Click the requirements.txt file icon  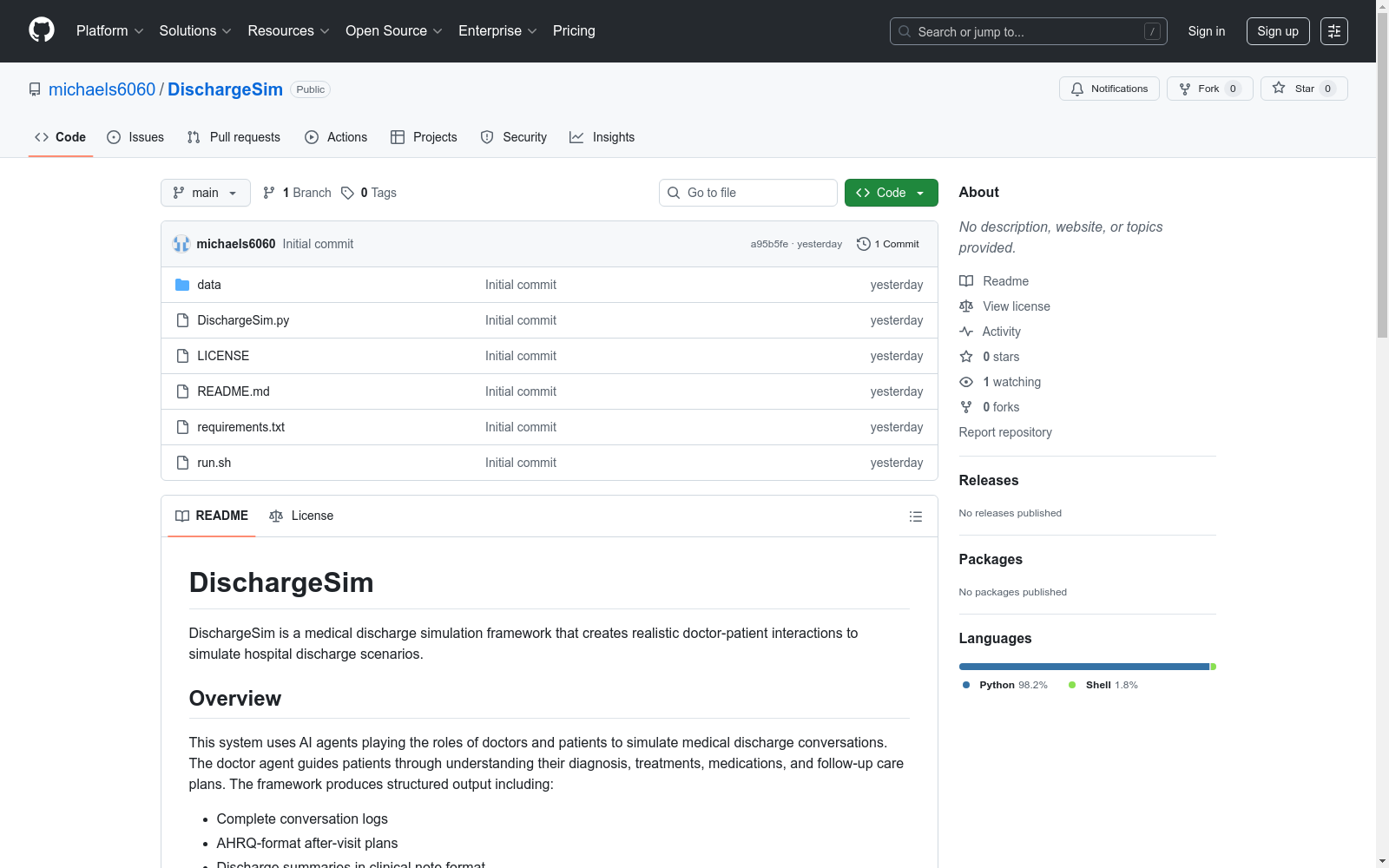pyautogui.click(x=182, y=427)
